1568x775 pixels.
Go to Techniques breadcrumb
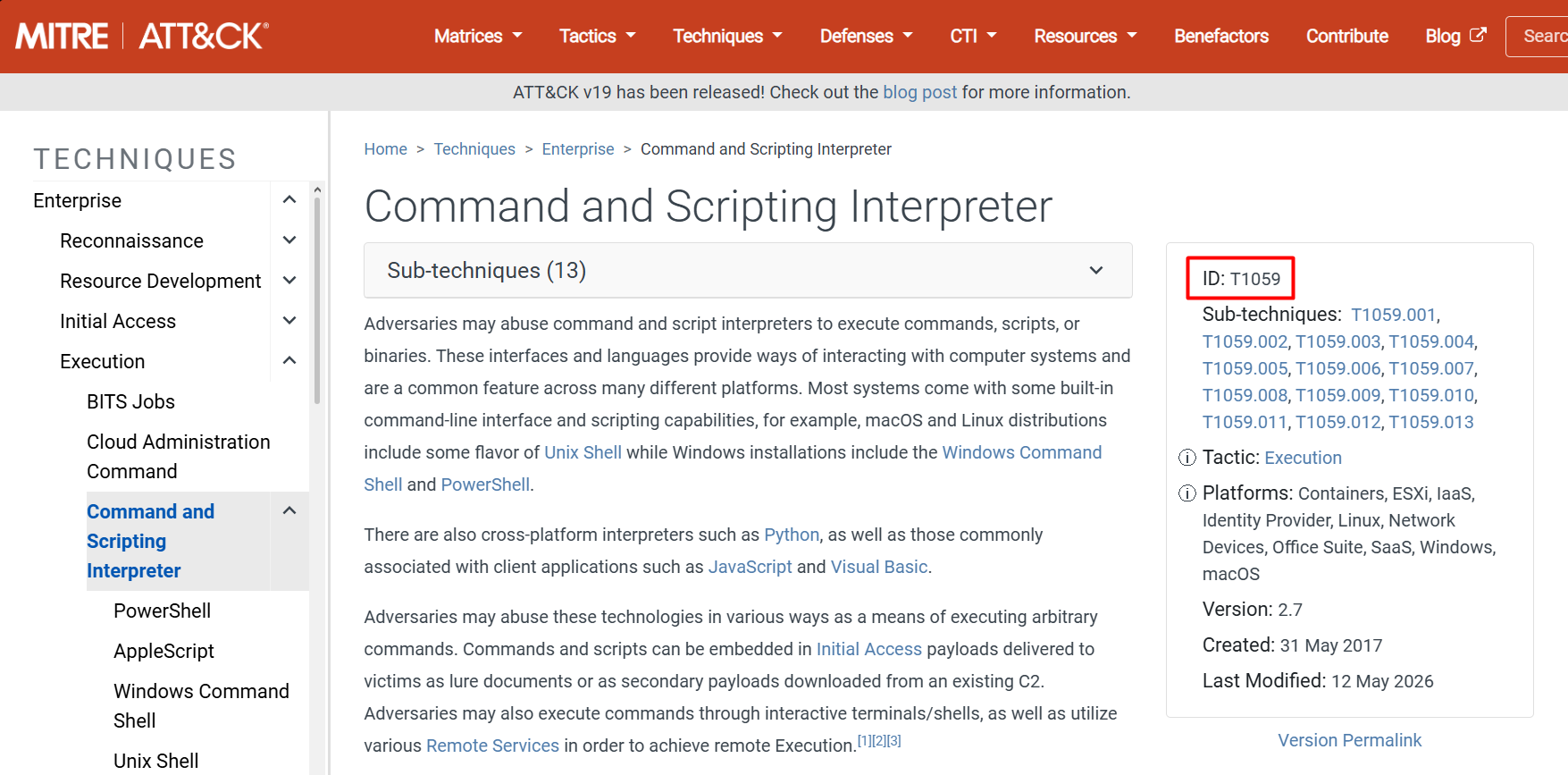click(474, 149)
